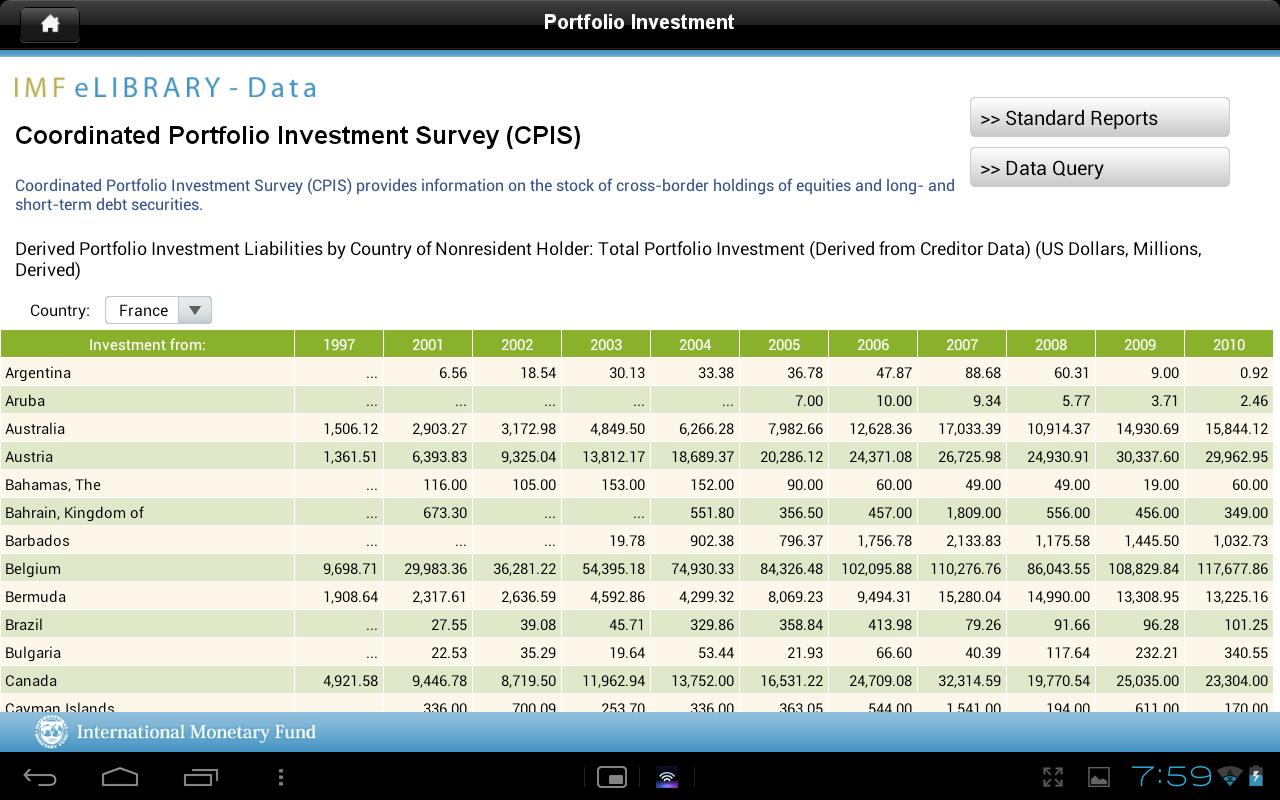Tap the fullscreen expand arrows icon
1280x800 pixels.
pyautogui.click(x=1053, y=777)
